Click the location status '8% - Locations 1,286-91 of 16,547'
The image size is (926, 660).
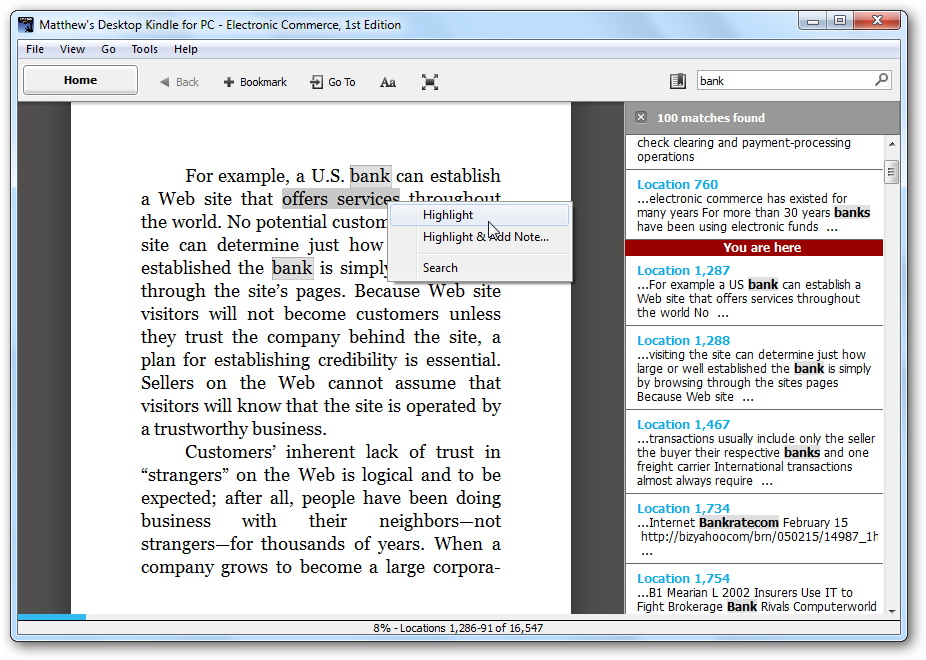click(458, 628)
